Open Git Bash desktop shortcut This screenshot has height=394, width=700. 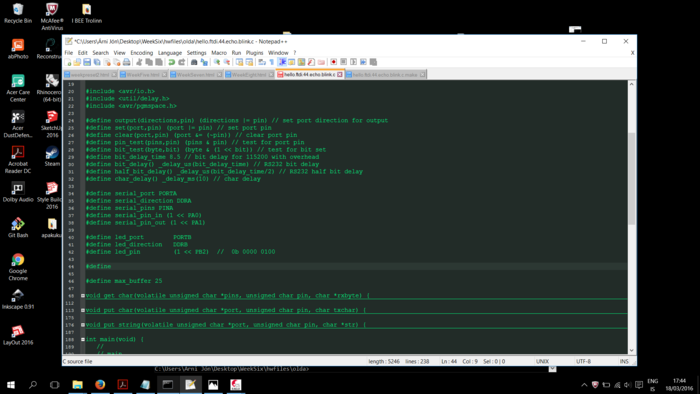coord(18,227)
